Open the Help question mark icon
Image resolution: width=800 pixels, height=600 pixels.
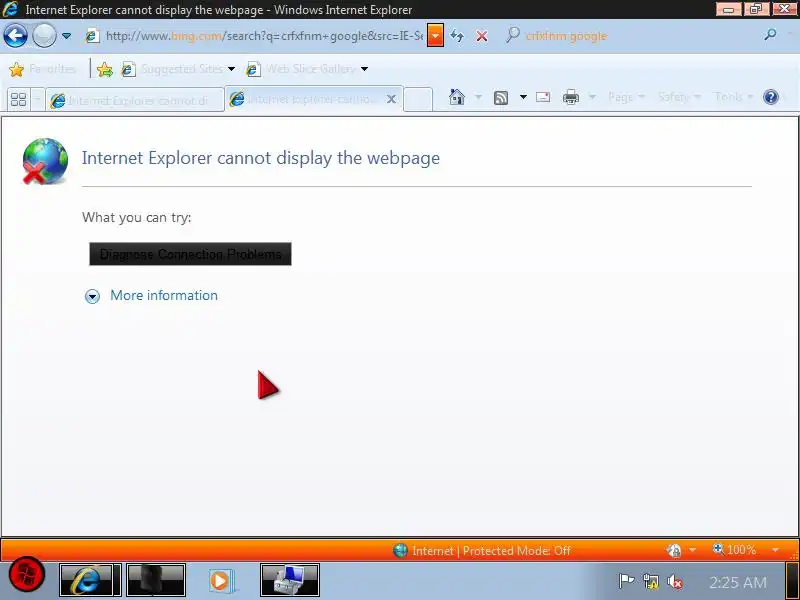(x=771, y=97)
